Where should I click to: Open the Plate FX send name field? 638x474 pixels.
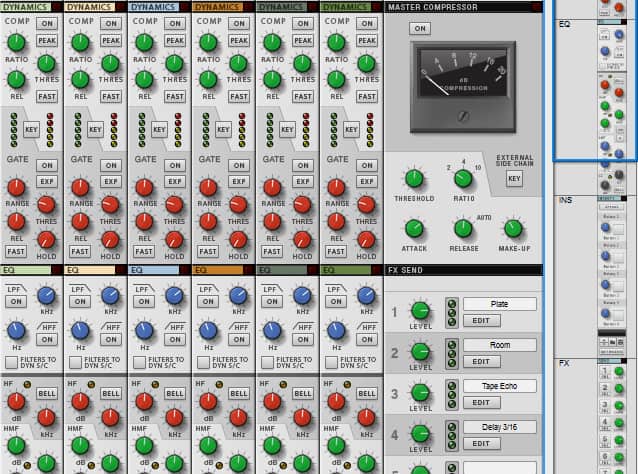coord(499,304)
